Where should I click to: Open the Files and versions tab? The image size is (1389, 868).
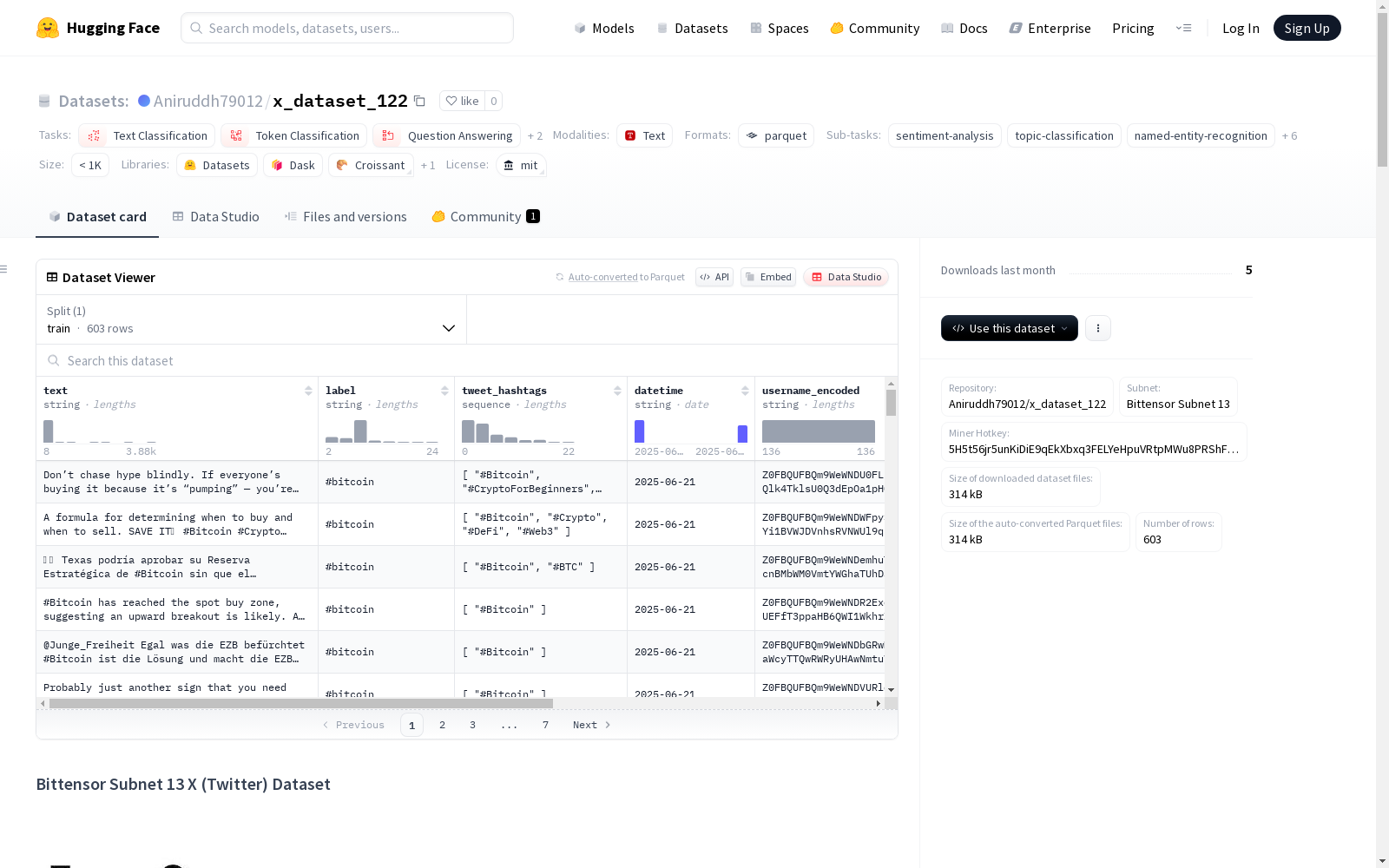tap(346, 217)
